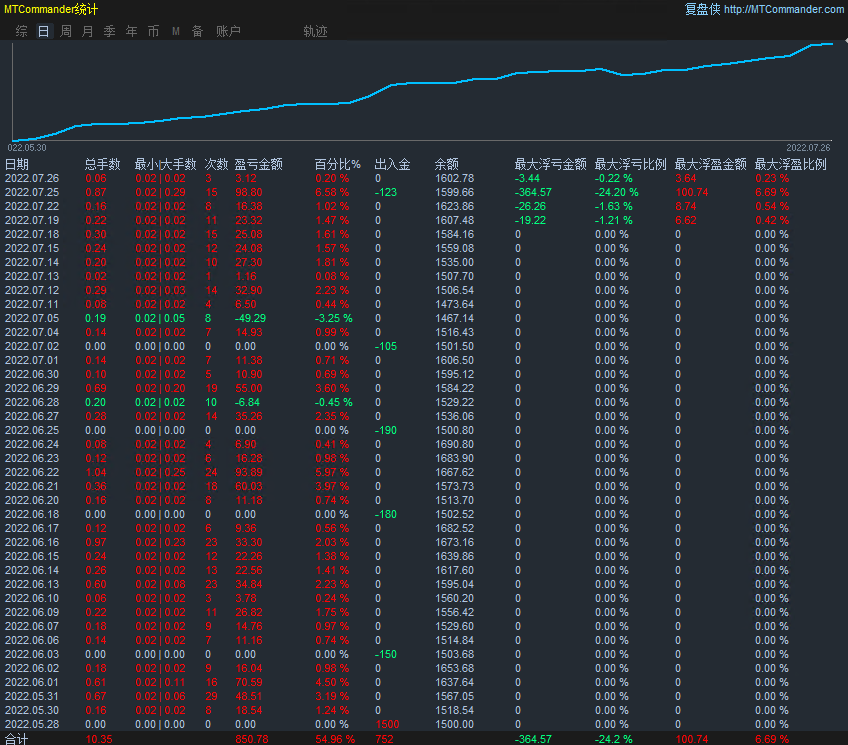848x745 pixels.
Task: Open the 轨迹 track tab
Action: 315,31
